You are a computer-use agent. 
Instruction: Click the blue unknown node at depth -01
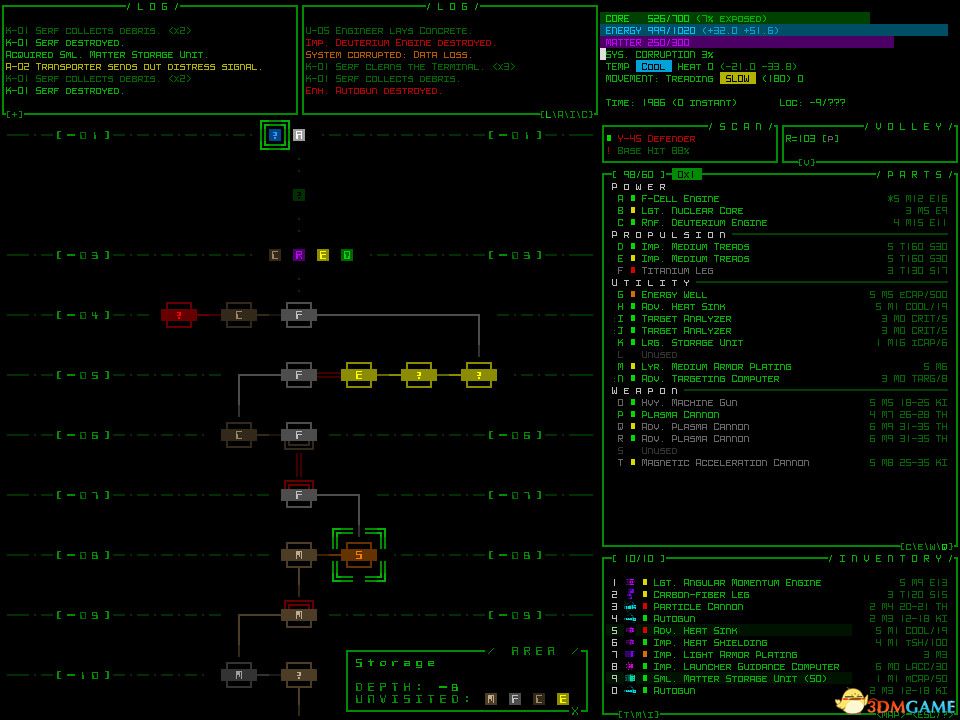pyautogui.click(x=275, y=135)
